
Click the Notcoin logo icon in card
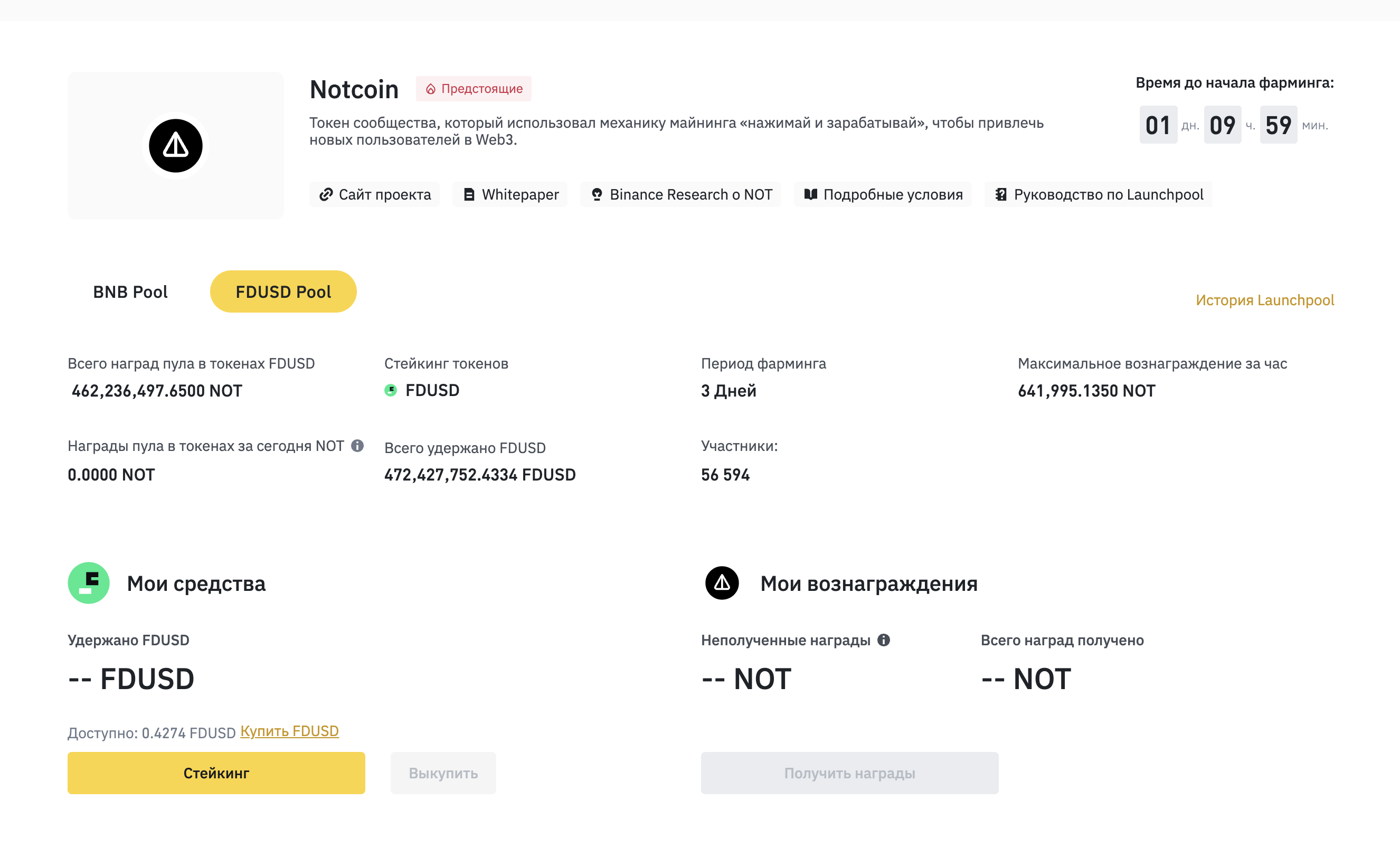pos(175,146)
